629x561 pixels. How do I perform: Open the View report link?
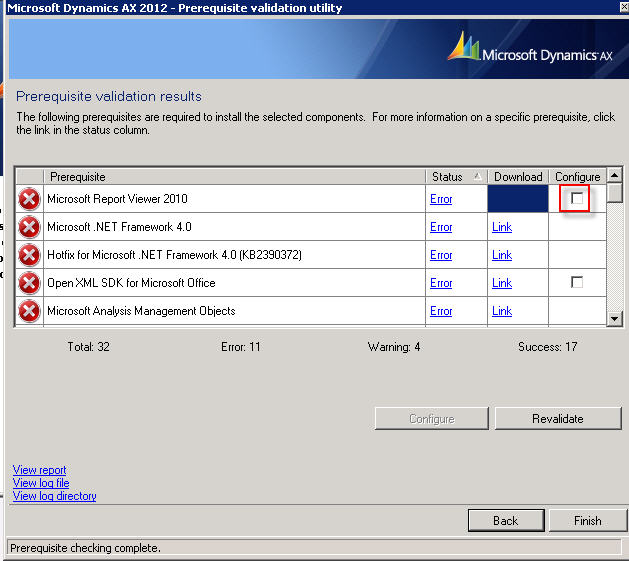pos(39,470)
